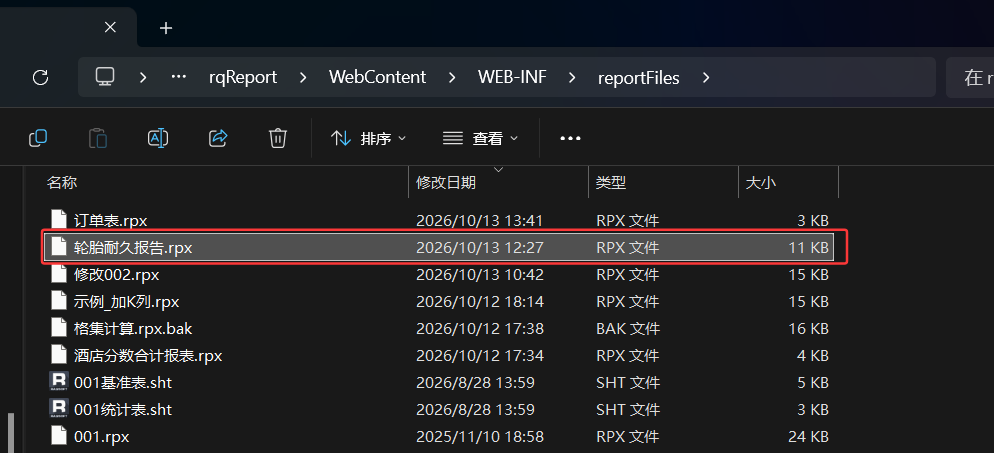Refresh the current folder view
The height and width of the screenshot is (453, 994).
[41, 77]
